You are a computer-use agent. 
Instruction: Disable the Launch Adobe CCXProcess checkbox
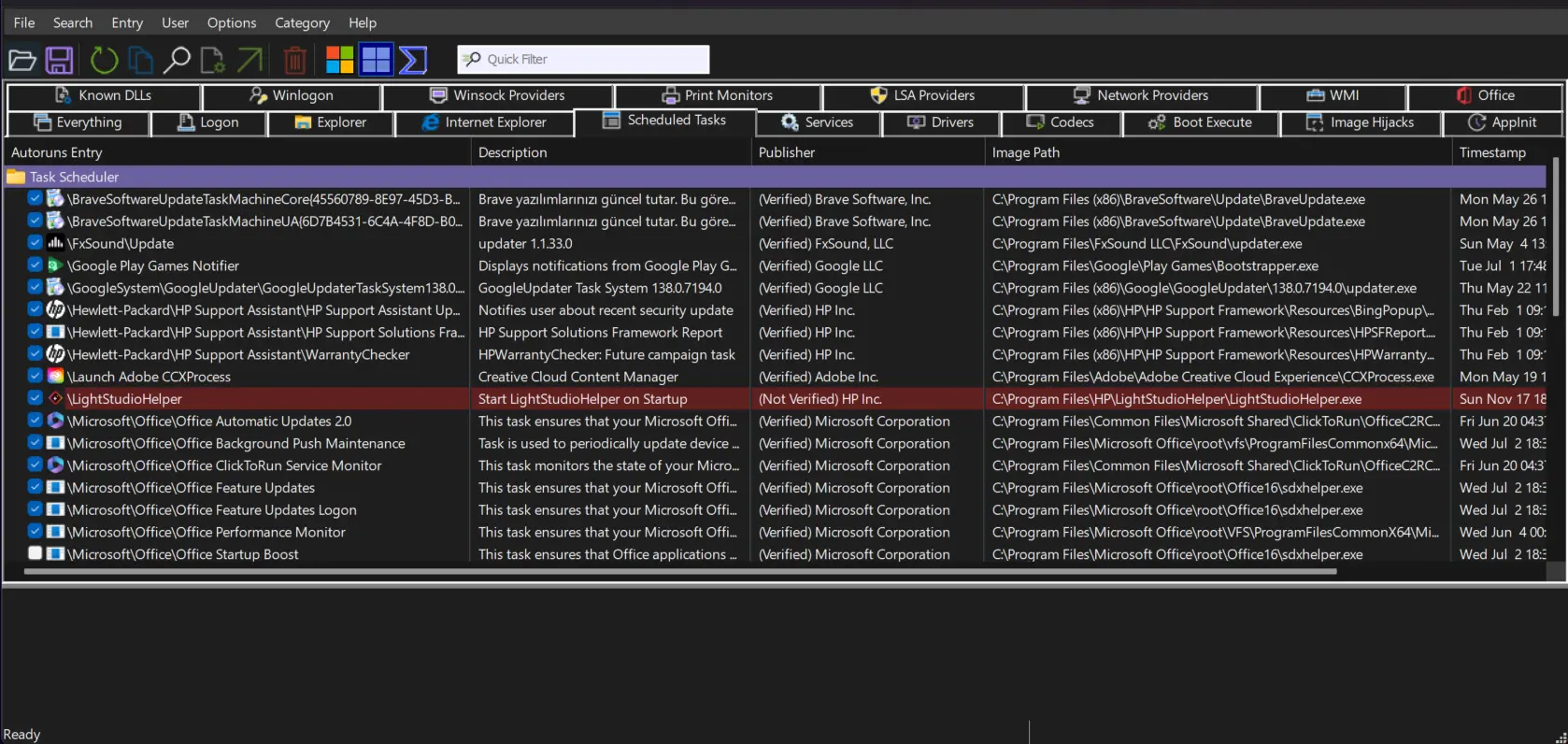pos(35,376)
